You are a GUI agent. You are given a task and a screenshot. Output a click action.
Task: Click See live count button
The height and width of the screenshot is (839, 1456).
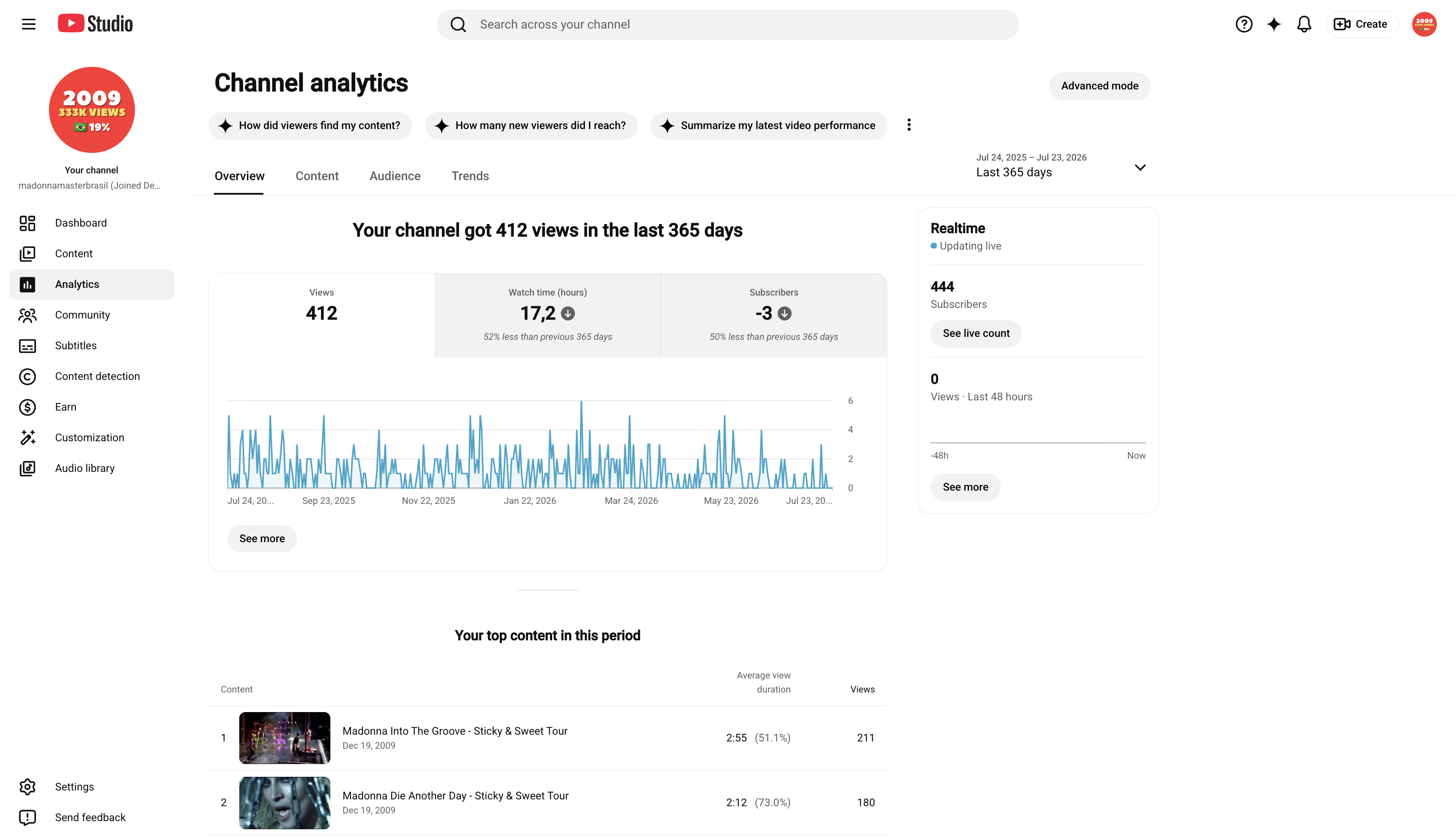pyautogui.click(x=976, y=333)
